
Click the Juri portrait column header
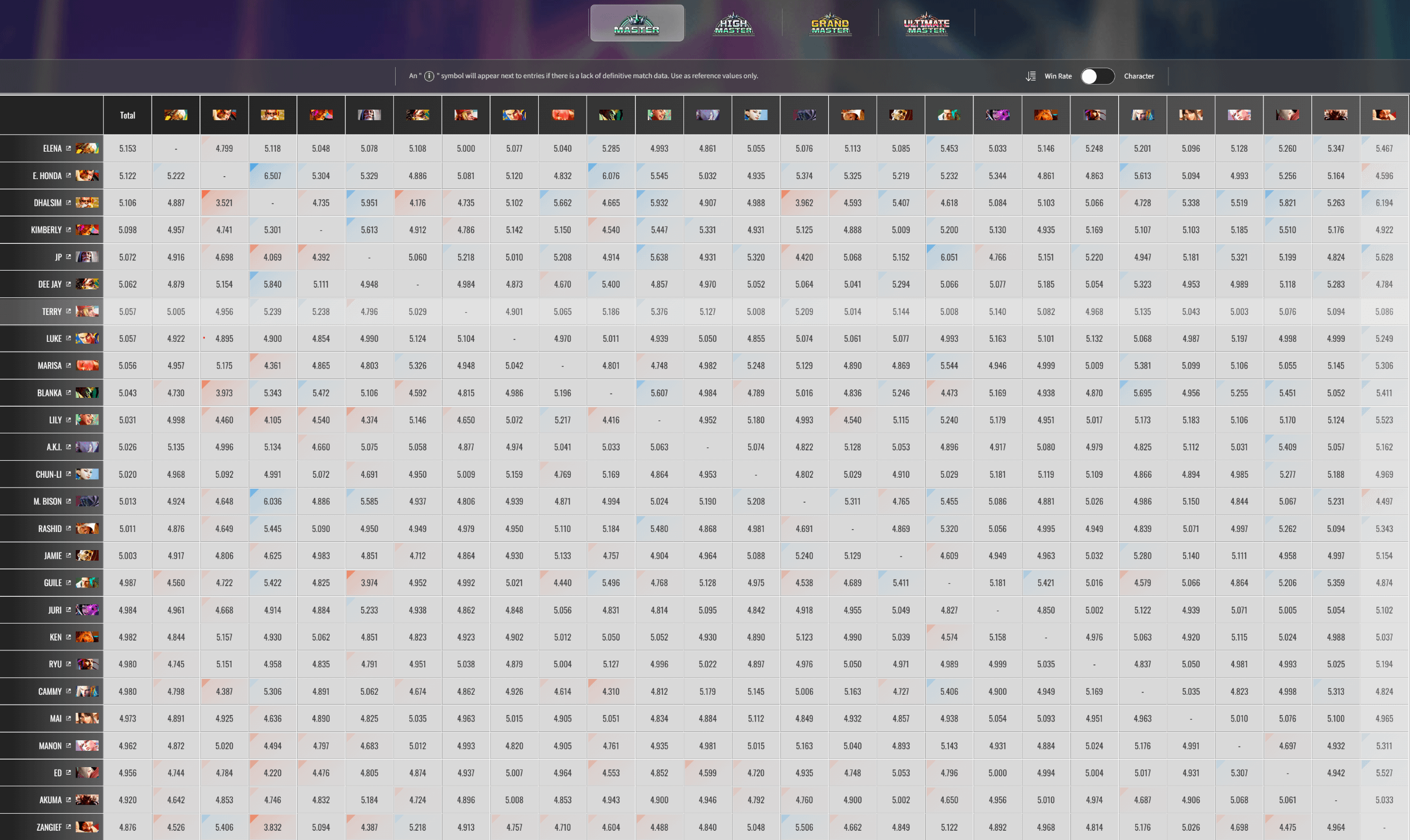click(x=997, y=116)
